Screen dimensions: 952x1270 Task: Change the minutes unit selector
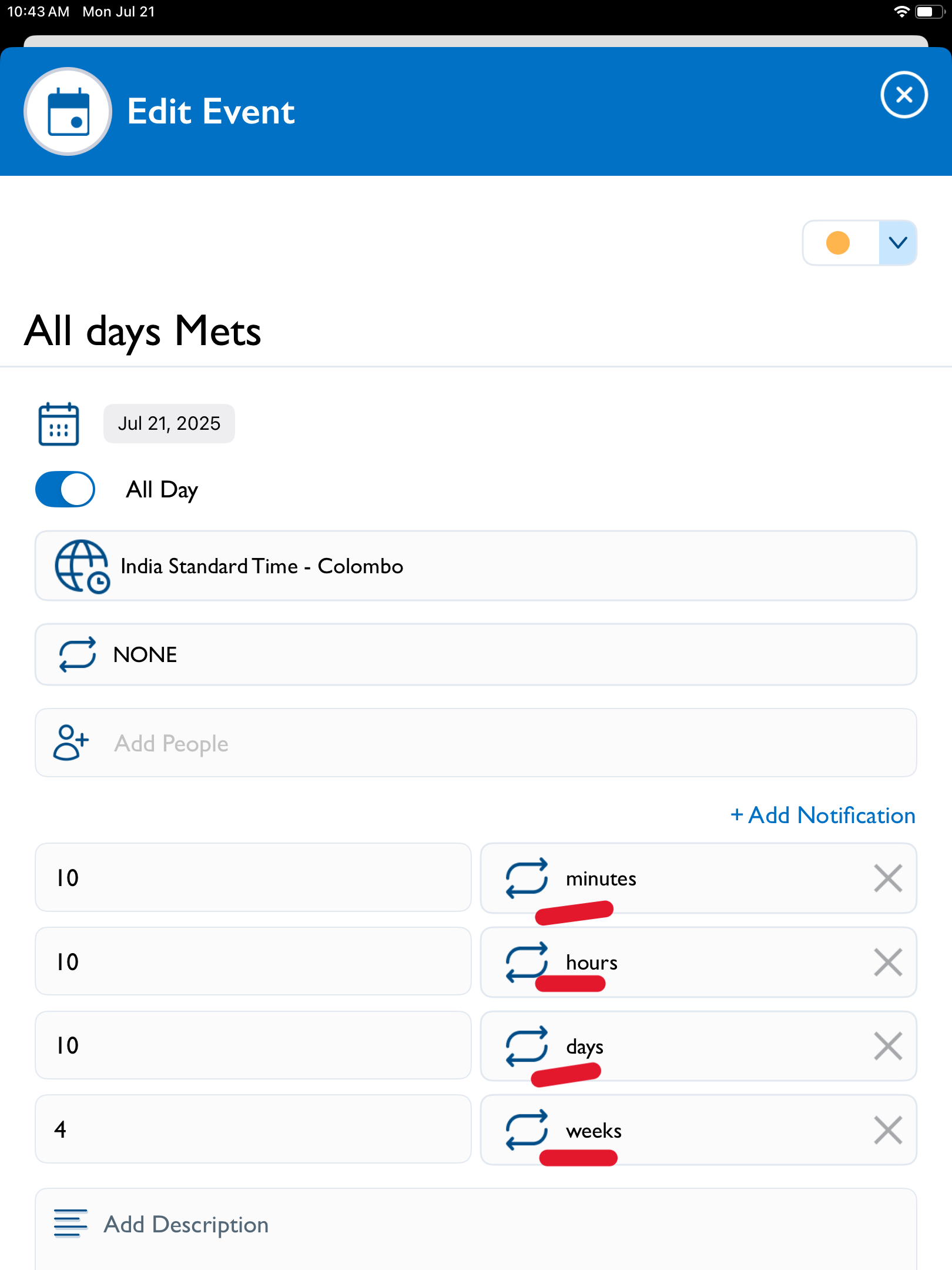coord(699,878)
